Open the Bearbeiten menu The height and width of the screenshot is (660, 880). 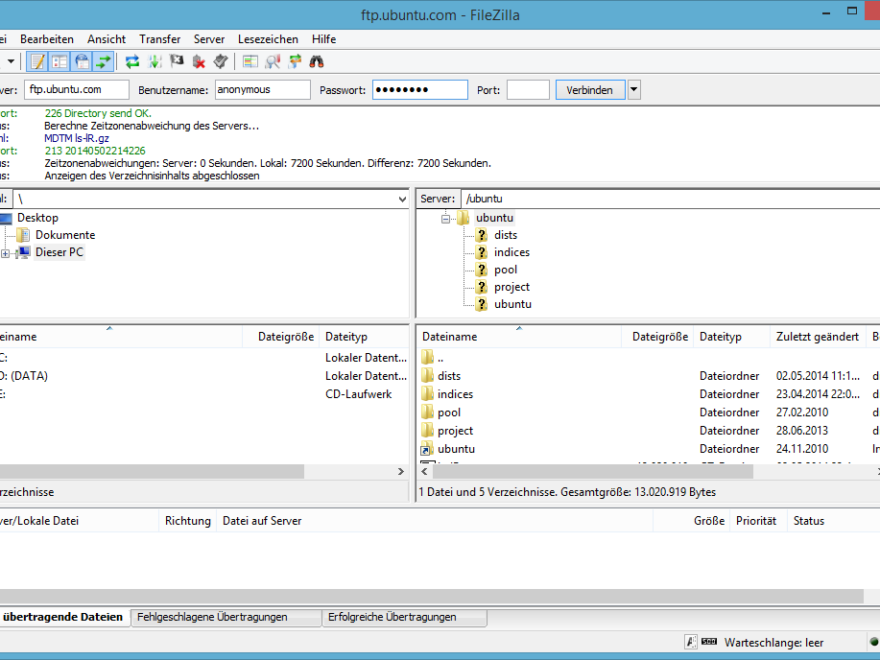(47, 39)
